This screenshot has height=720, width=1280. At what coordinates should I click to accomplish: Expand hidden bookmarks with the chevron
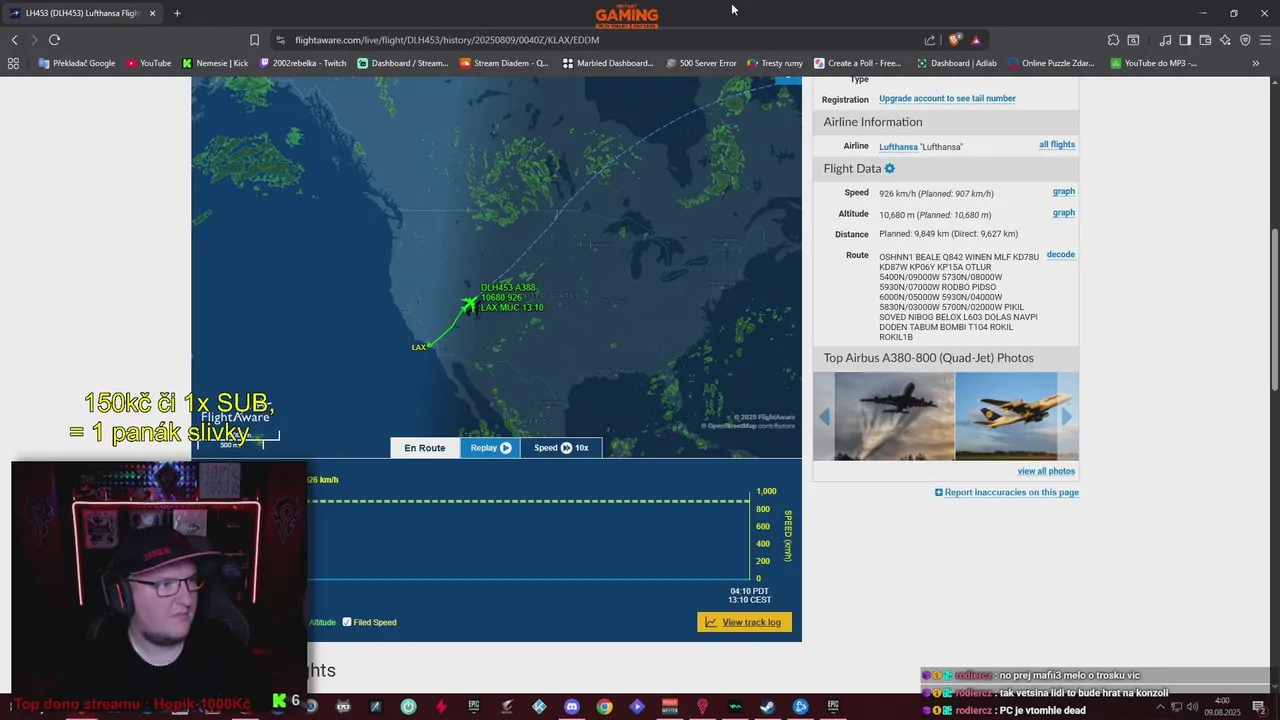point(1256,63)
